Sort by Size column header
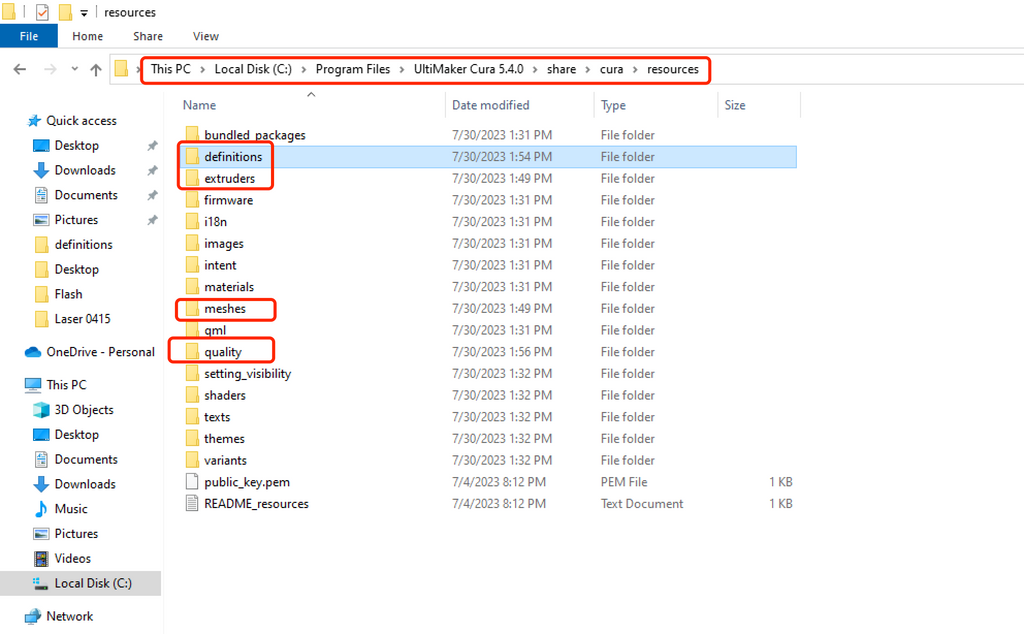This screenshot has height=634, width=1024. [x=735, y=105]
